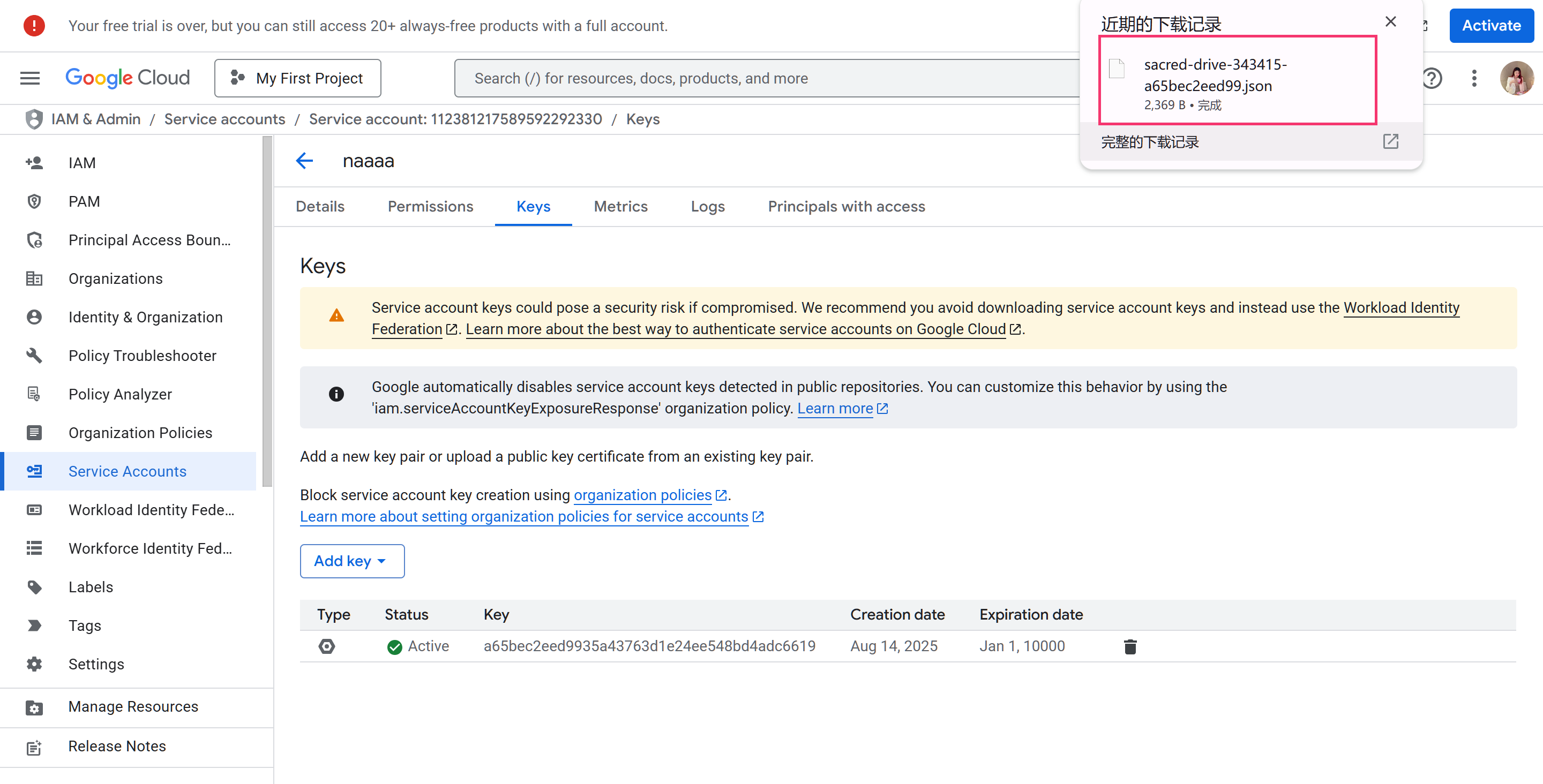The height and width of the screenshot is (784, 1543).
Task: Click the key type icon in table row
Action: point(327,646)
